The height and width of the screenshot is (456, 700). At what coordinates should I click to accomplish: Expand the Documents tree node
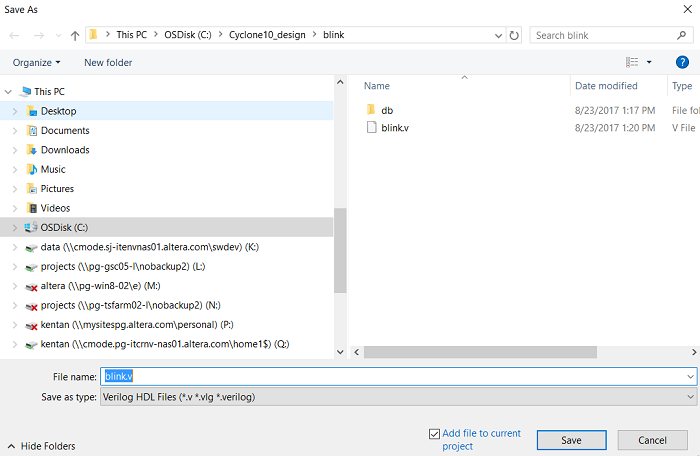15,131
